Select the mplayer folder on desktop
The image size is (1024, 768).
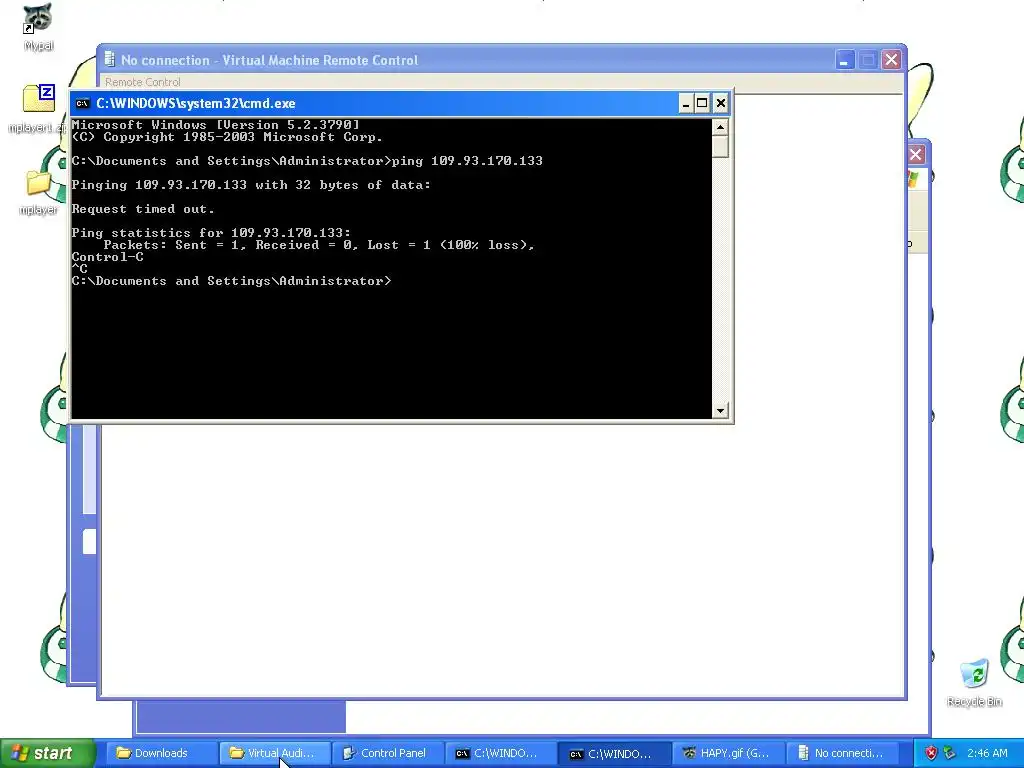[x=38, y=191]
